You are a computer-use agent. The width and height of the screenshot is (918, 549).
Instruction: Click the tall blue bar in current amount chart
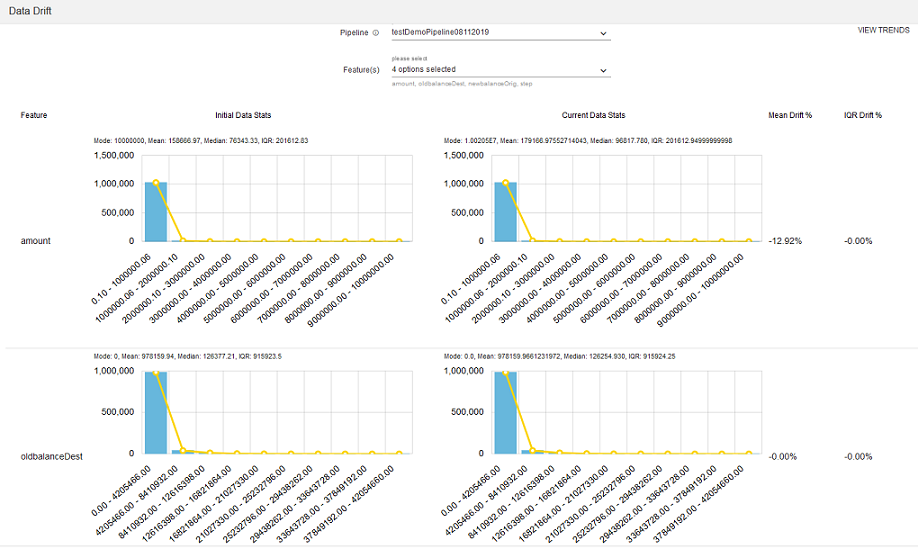point(505,212)
